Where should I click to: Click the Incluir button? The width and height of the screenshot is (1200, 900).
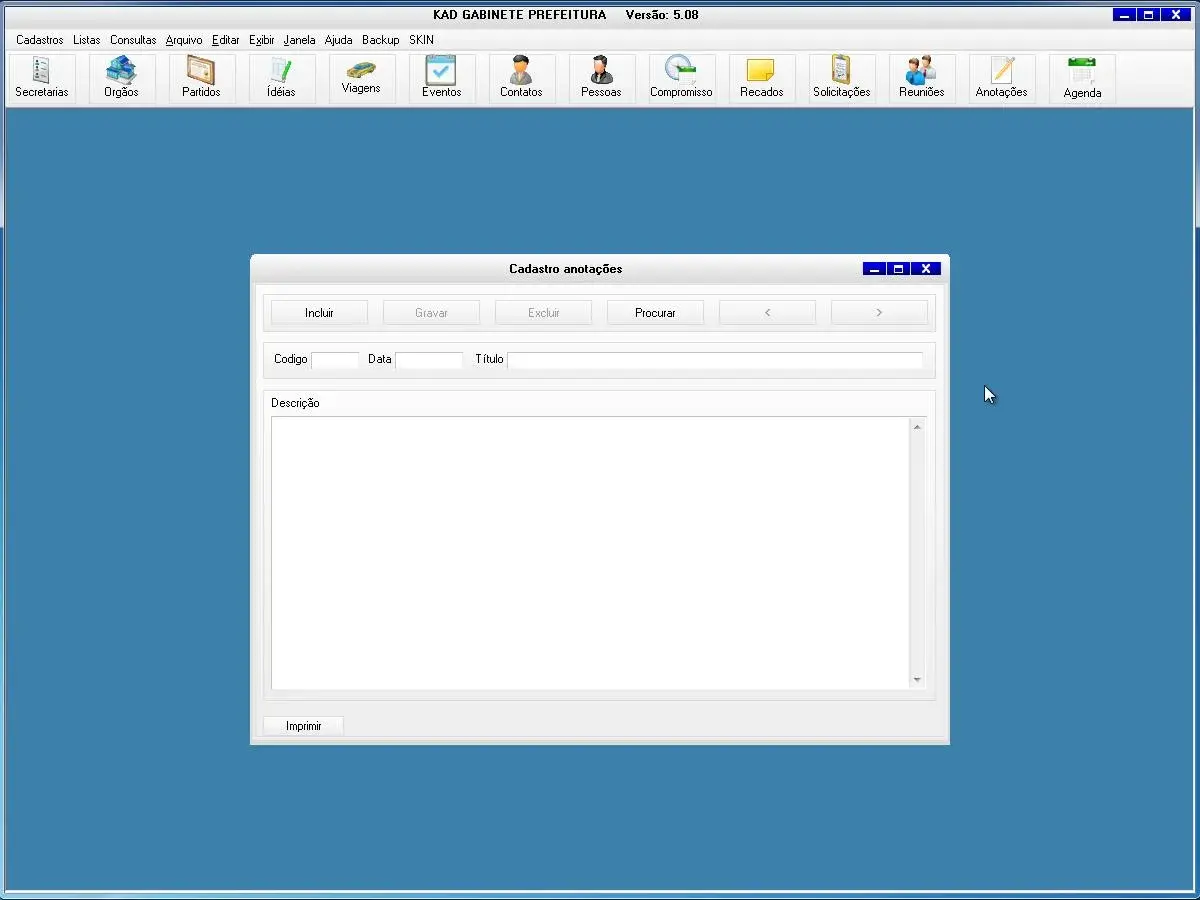(x=319, y=313)
